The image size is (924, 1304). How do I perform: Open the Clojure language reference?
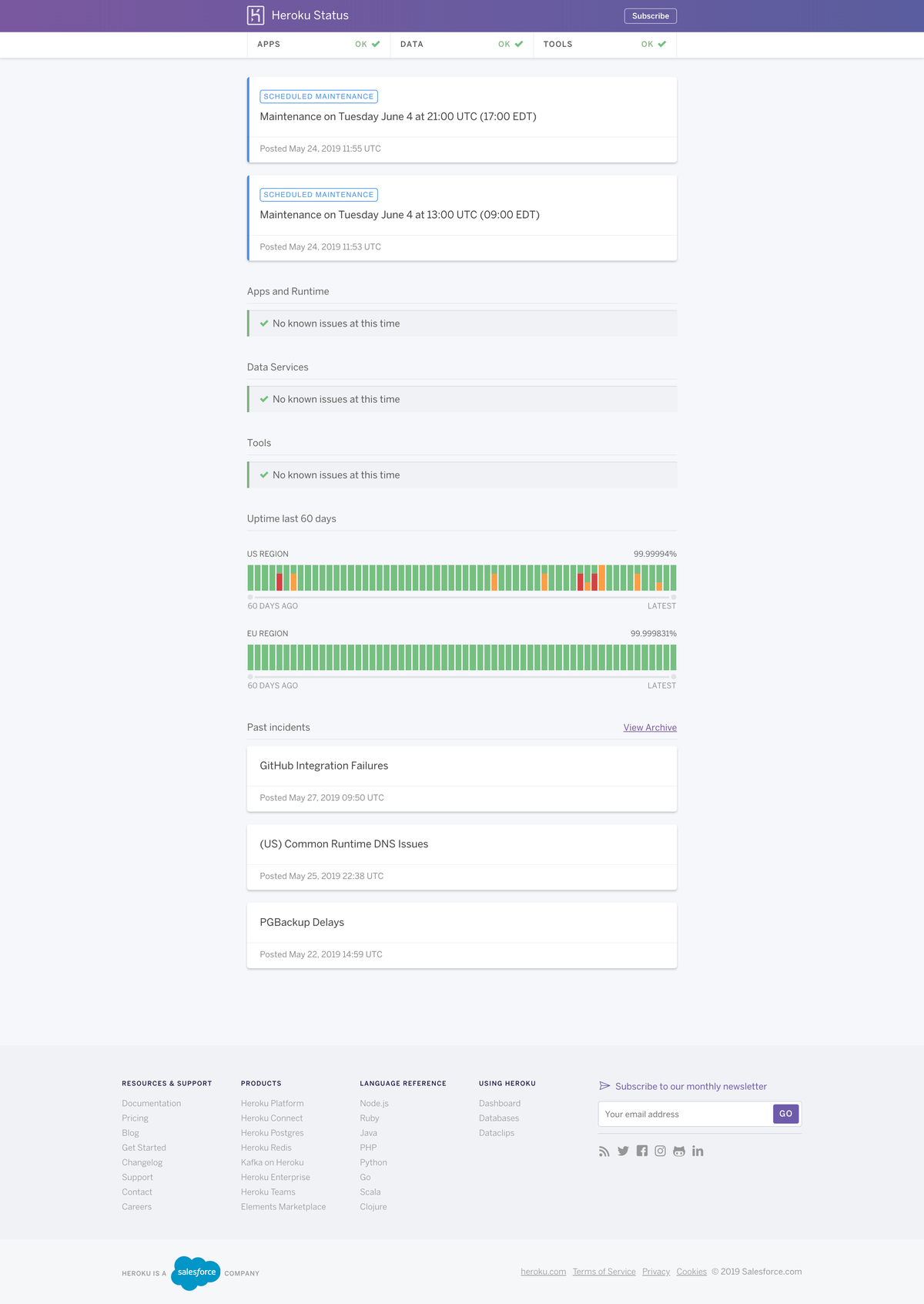pyautogui.click(x=373, y=1207)
